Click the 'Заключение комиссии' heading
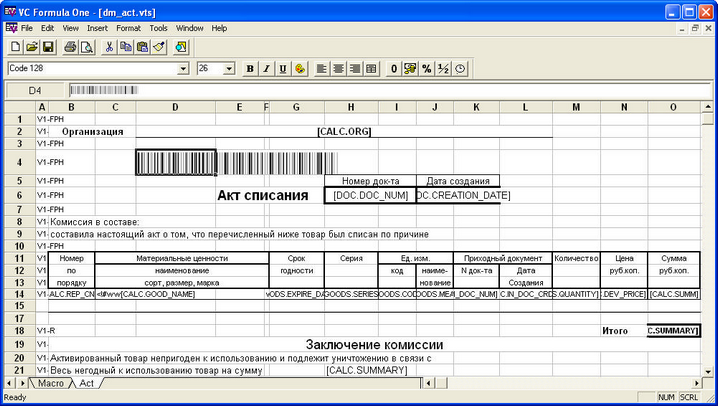The height and width of the screenshot is (406, 718). pyautogui.click(x=375, y=344)
